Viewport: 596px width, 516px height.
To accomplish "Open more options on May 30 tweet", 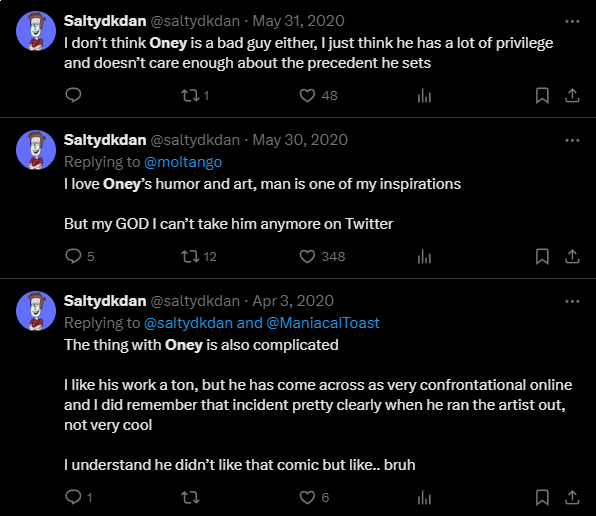I will tap(572, 141).
